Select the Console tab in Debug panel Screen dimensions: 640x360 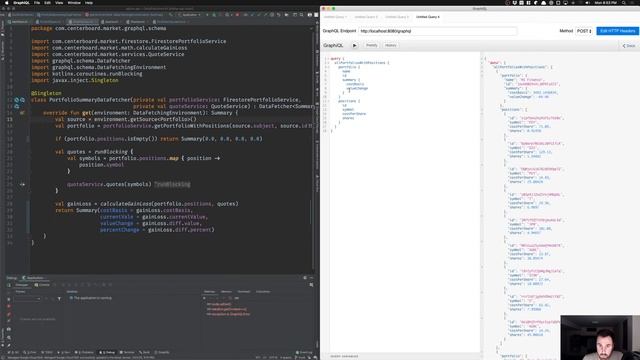(42, 285)
